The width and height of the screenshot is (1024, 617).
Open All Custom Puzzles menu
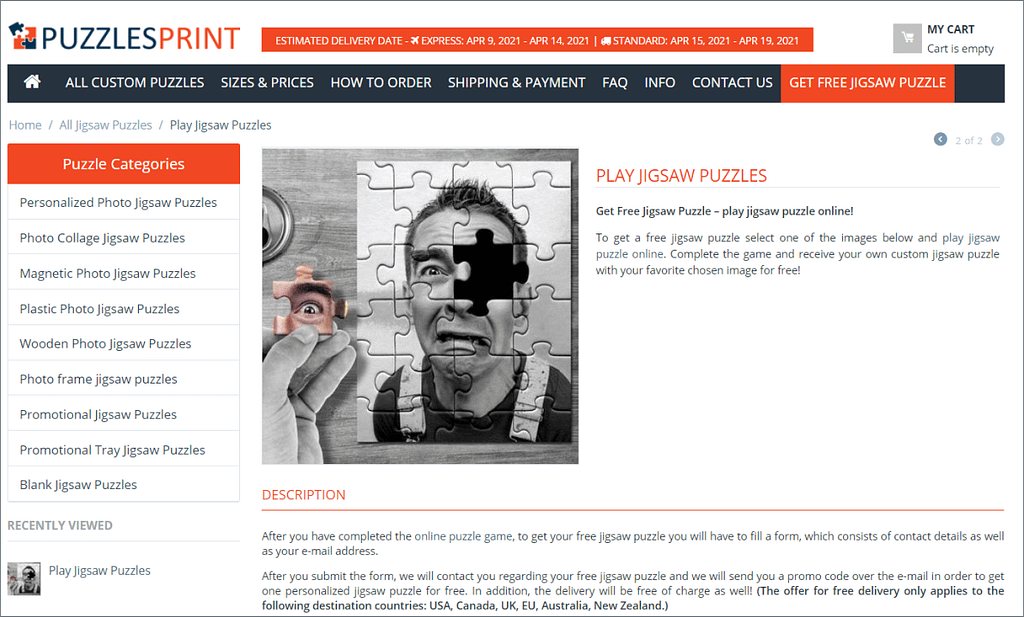tap(135, 83)
